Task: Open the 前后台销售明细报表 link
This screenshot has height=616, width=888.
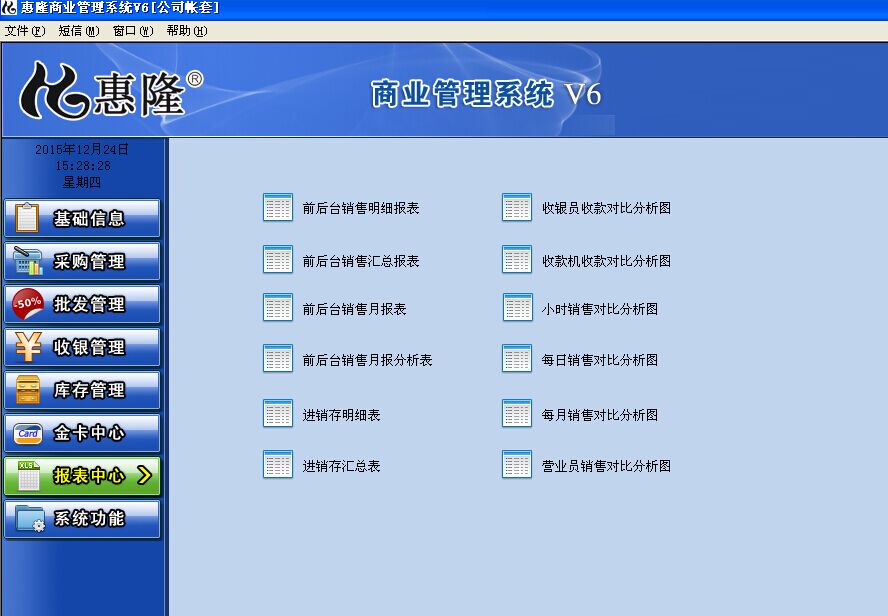Action: tap(361, 208)
